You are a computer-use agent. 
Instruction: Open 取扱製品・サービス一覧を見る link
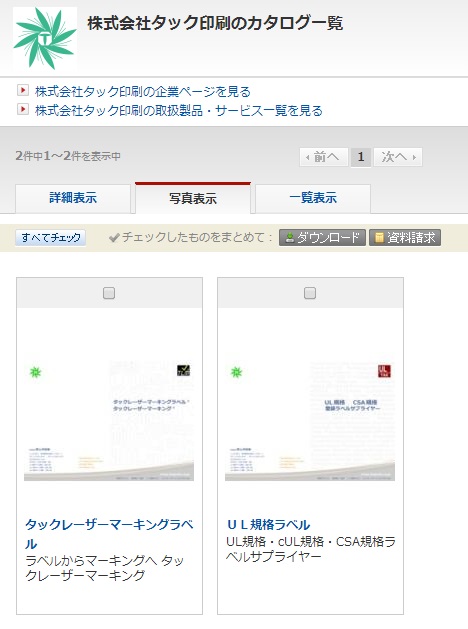pyautogui.click(x=179, y=110)
